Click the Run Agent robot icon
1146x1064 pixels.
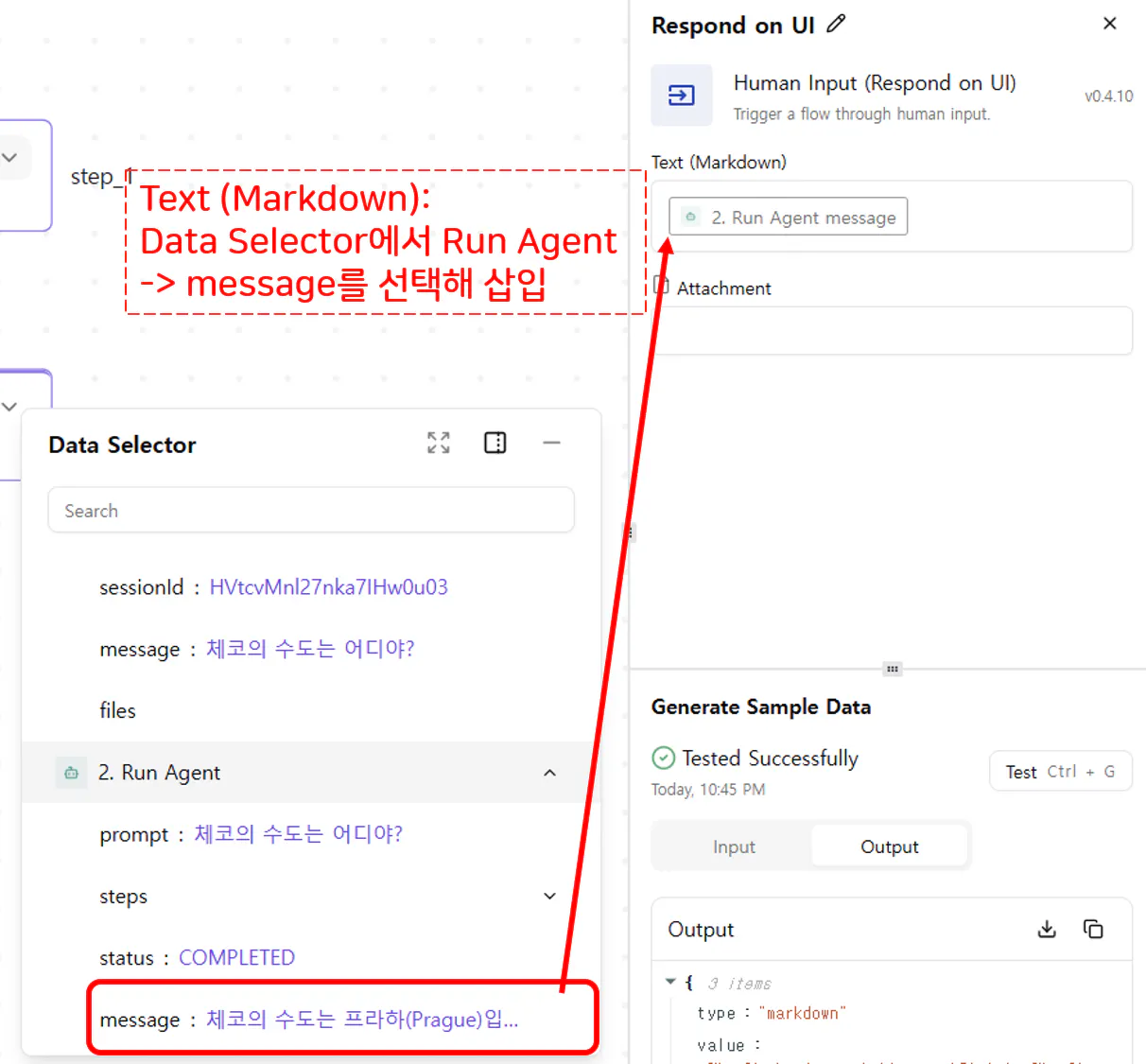71,773
